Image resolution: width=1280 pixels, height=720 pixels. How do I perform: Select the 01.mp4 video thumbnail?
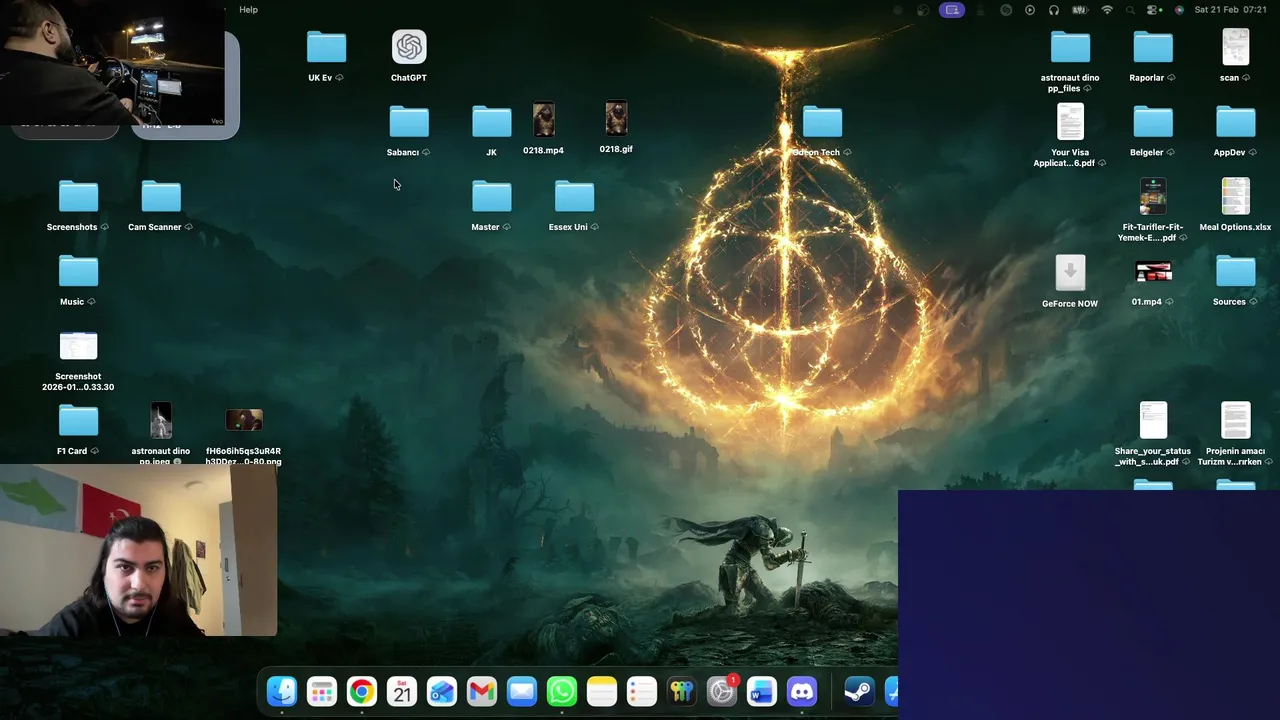[x=1153, y=272]
